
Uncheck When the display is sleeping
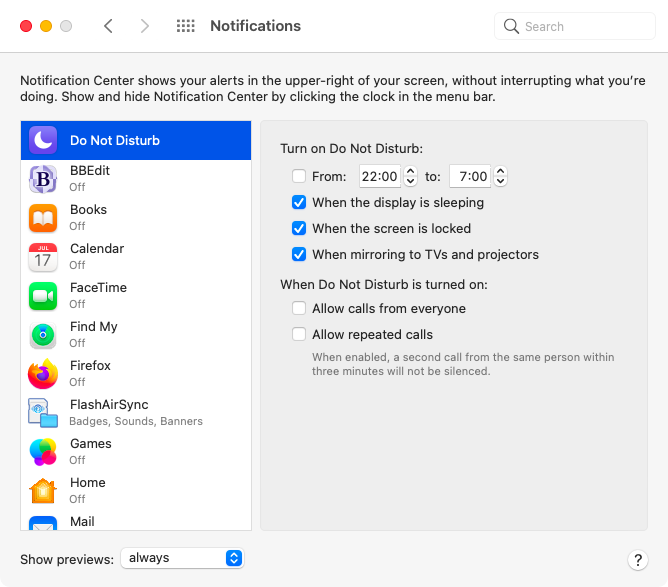click(x=299, y=203)
